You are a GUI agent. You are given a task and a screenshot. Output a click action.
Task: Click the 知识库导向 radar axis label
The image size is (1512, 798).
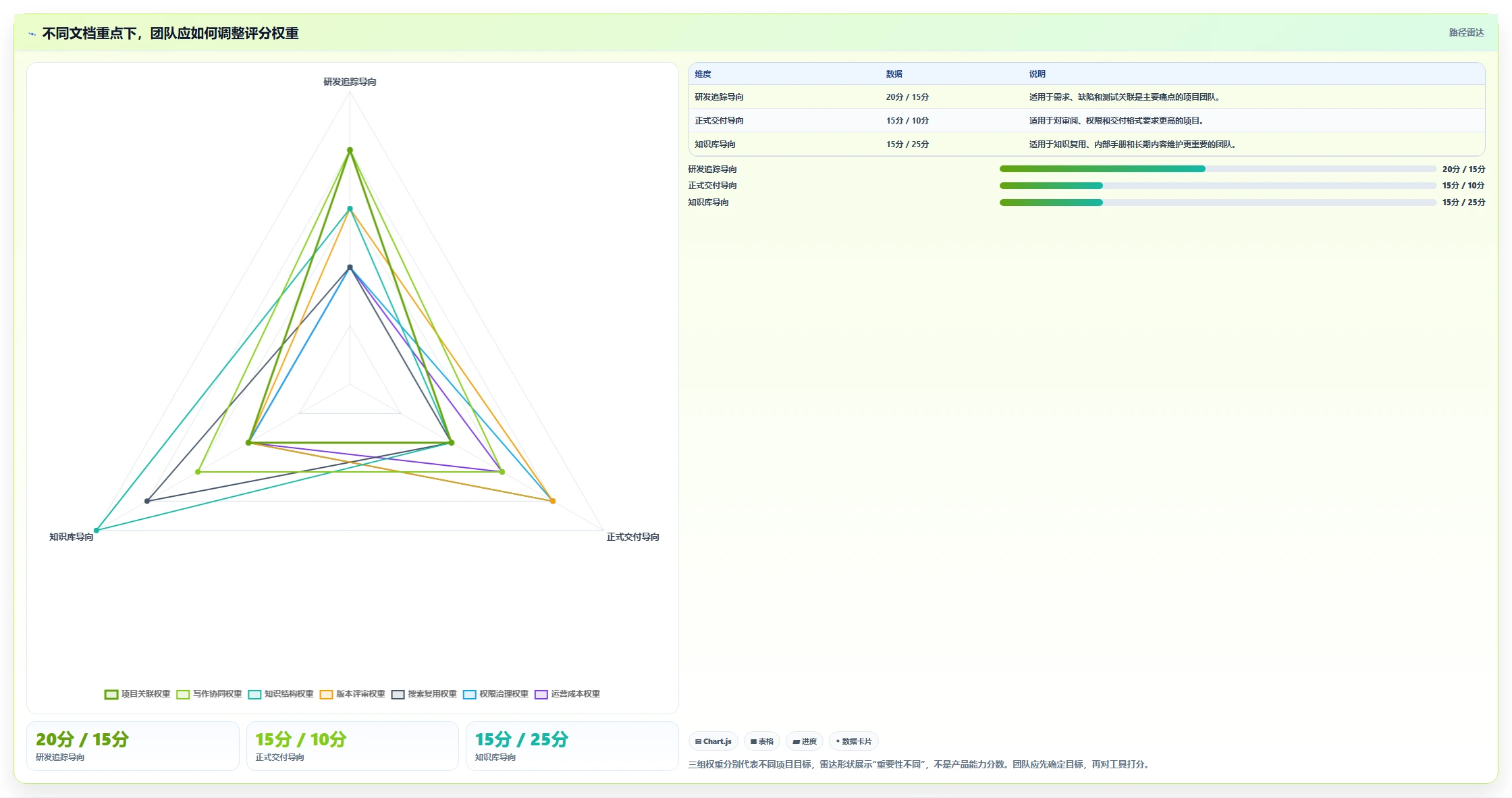coord(71,537)
